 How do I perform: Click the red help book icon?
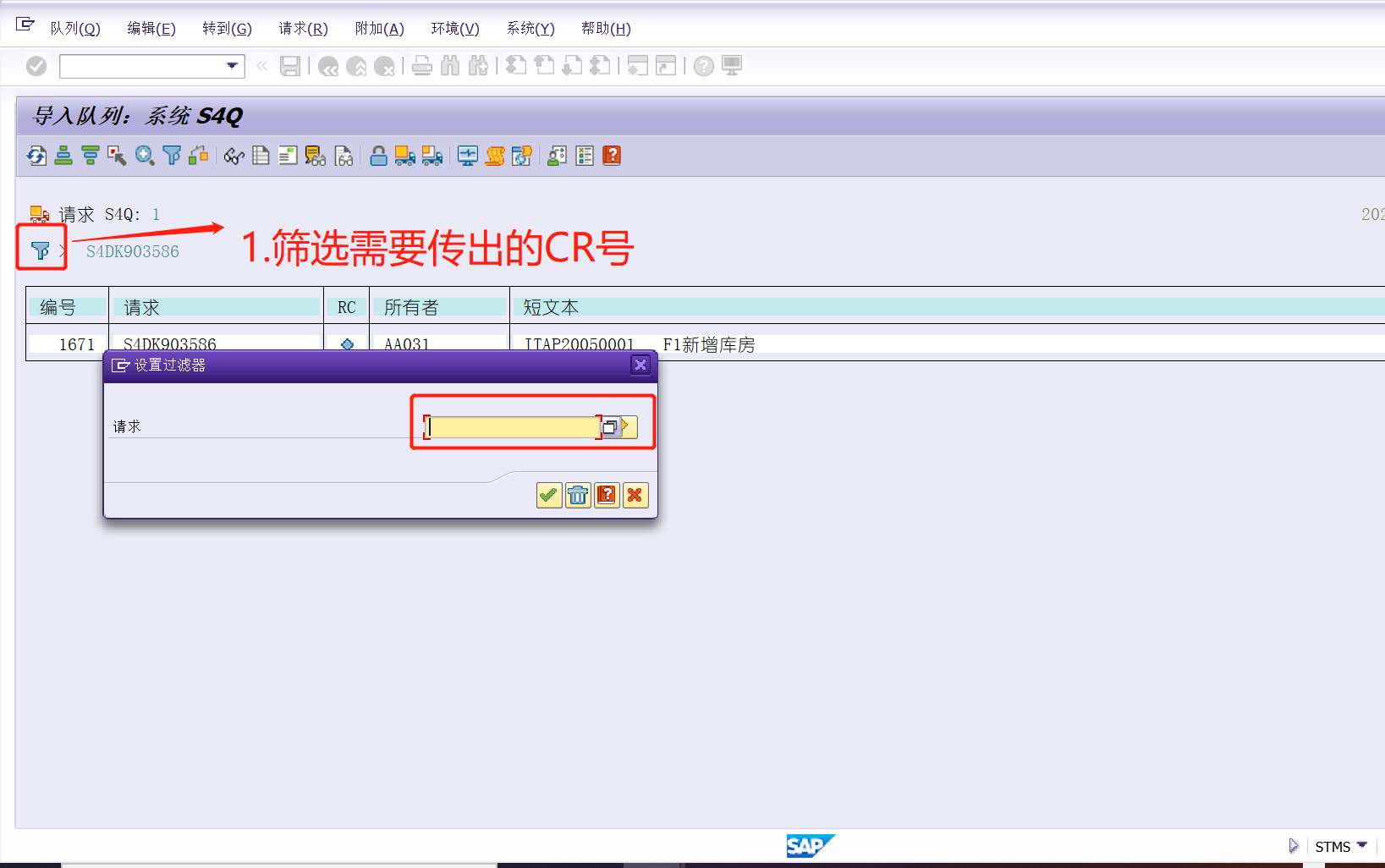[x=611, y=156]
